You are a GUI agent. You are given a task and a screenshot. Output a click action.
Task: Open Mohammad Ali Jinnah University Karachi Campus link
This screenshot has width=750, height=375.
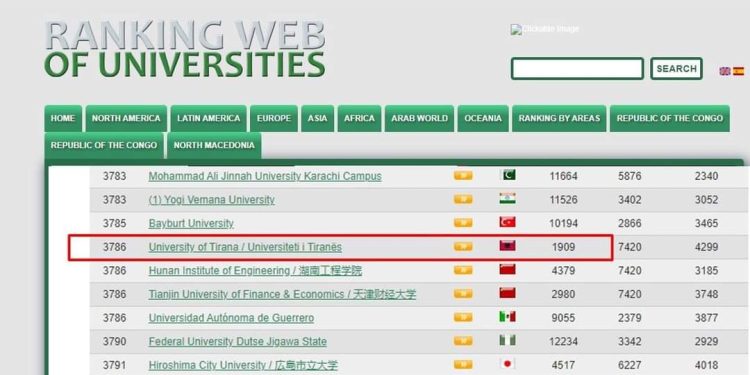point(265,176)
